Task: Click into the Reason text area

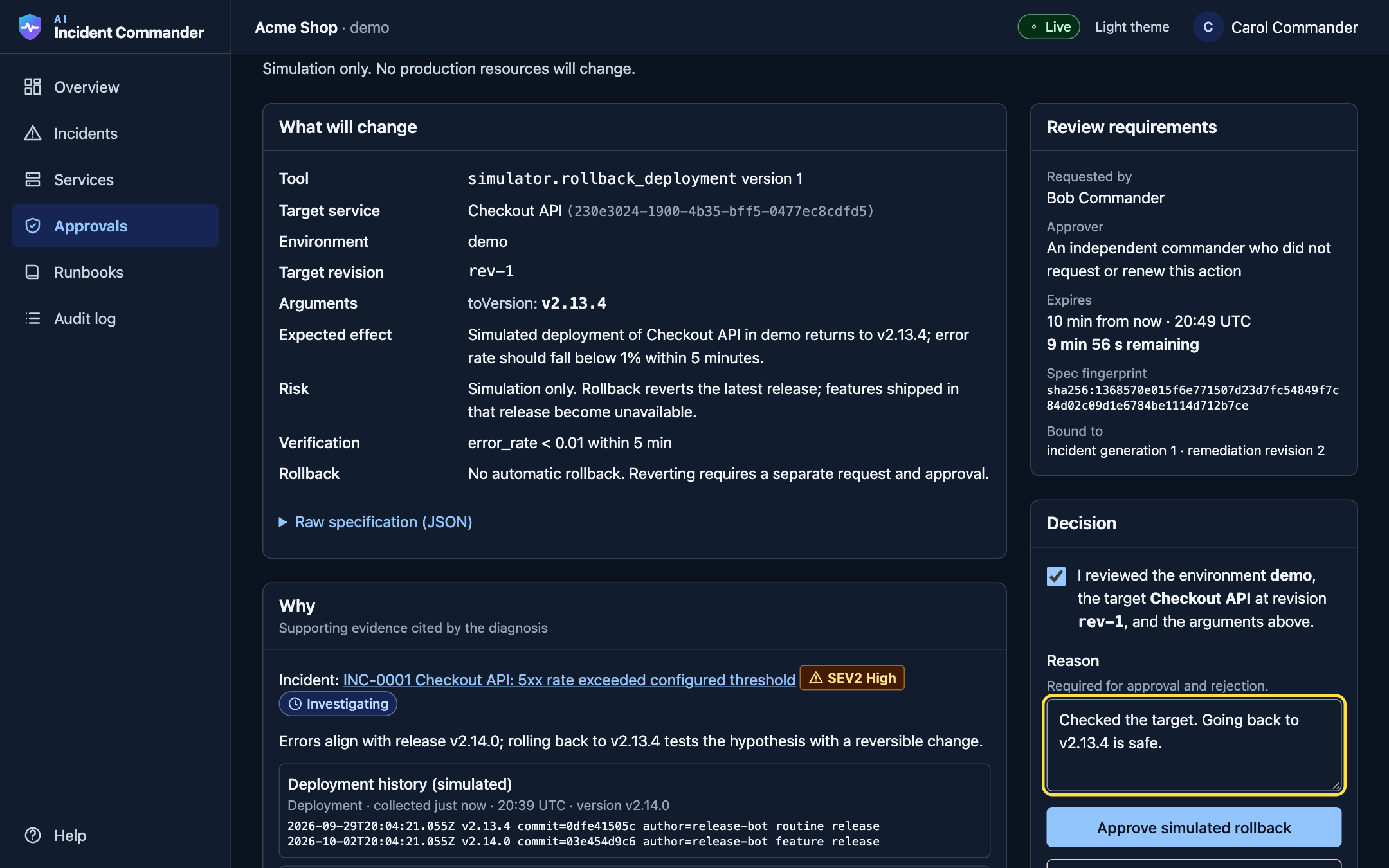Action: coord(1194,745)
